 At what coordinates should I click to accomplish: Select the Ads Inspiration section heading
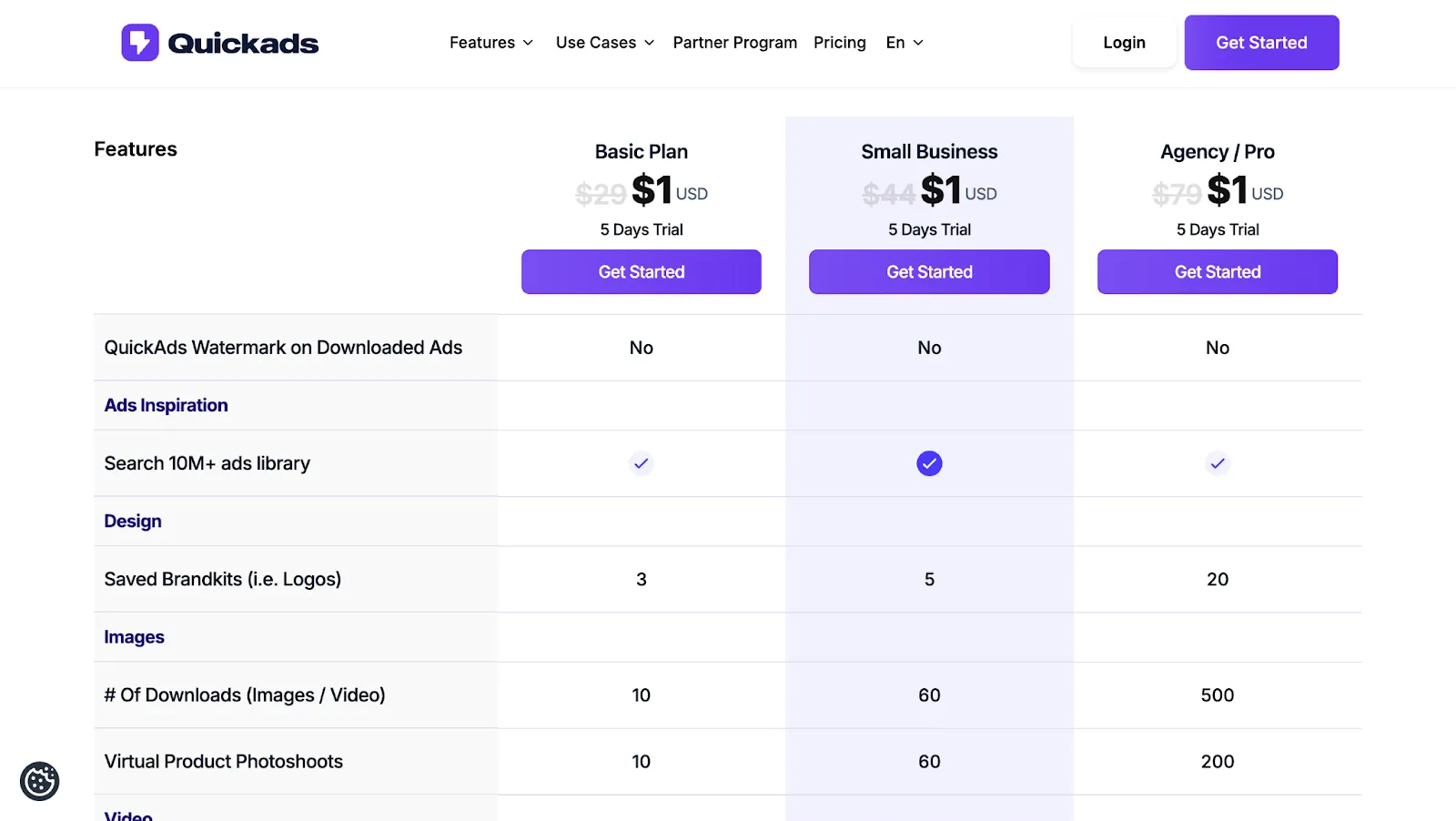[167, 406]
